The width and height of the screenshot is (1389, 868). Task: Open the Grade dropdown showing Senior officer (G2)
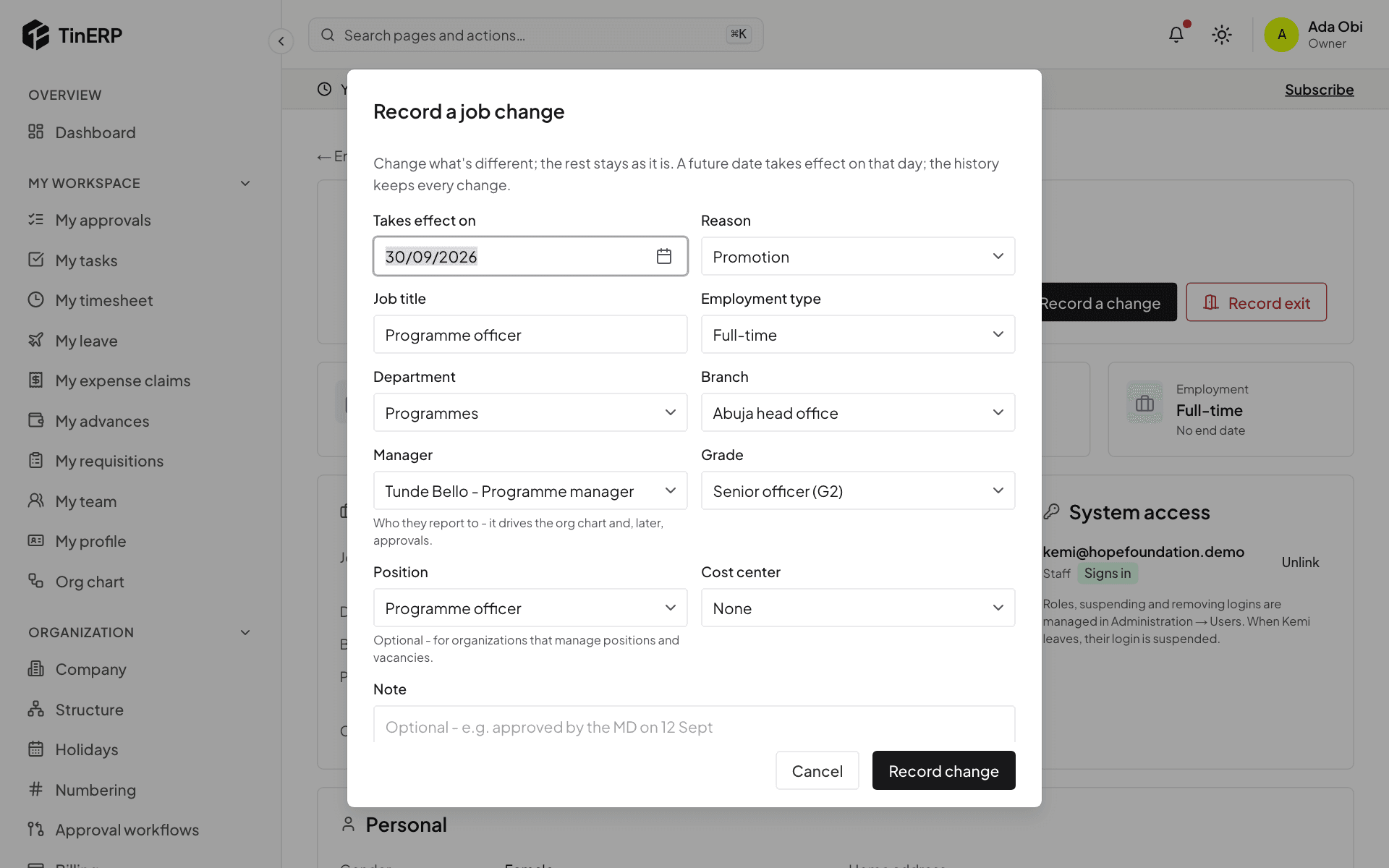[x=858, y=490]
